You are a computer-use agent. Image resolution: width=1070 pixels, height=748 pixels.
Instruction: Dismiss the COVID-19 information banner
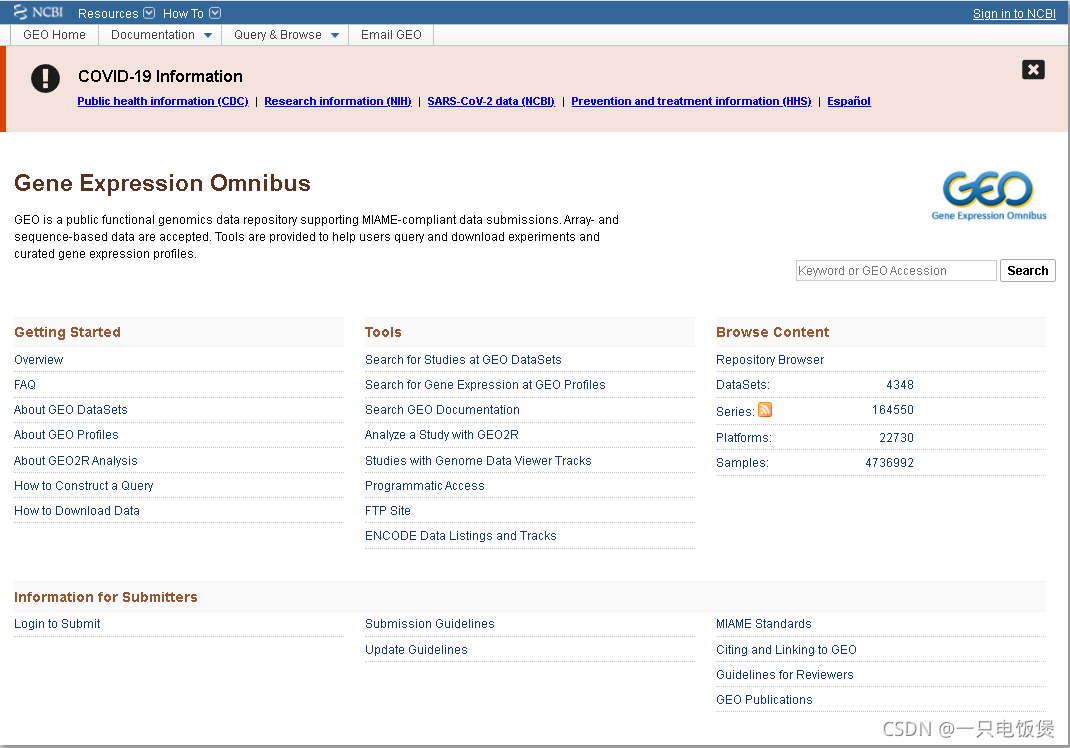[1033, 70]
